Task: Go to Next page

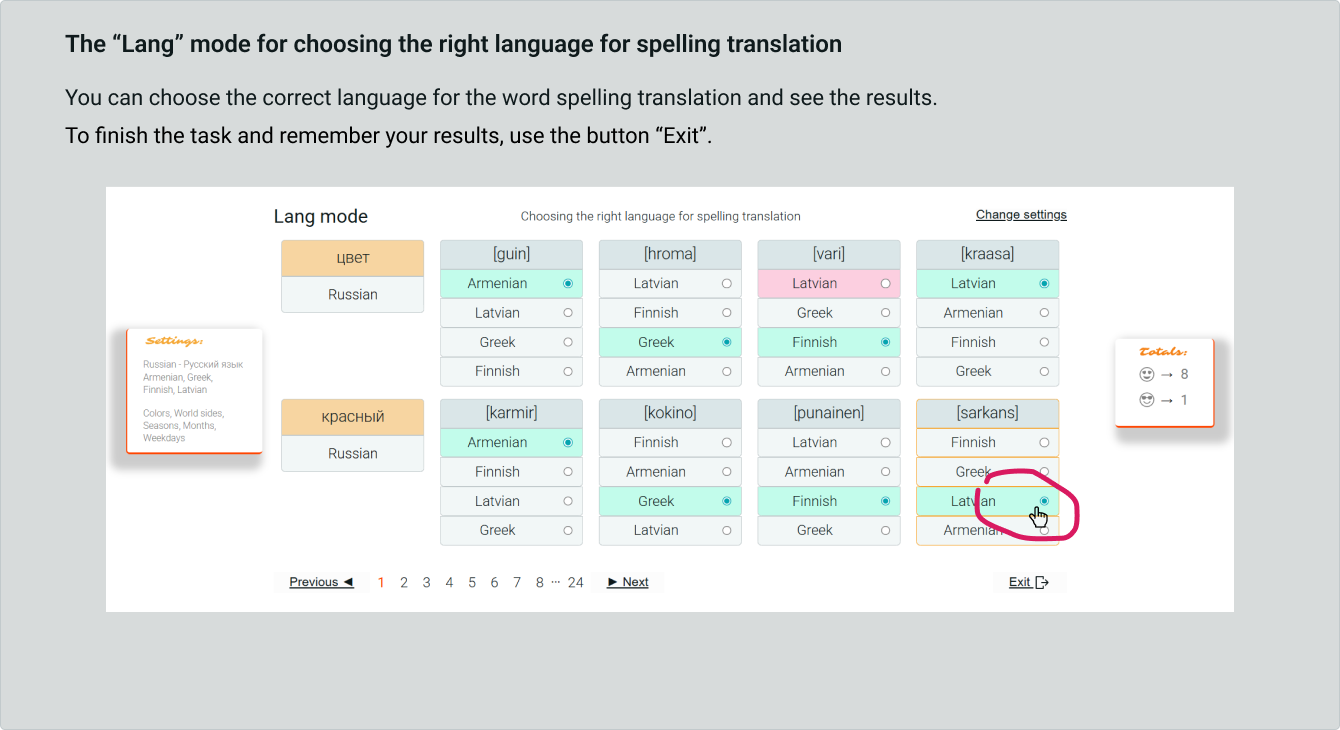Action: tap(628, 582)
